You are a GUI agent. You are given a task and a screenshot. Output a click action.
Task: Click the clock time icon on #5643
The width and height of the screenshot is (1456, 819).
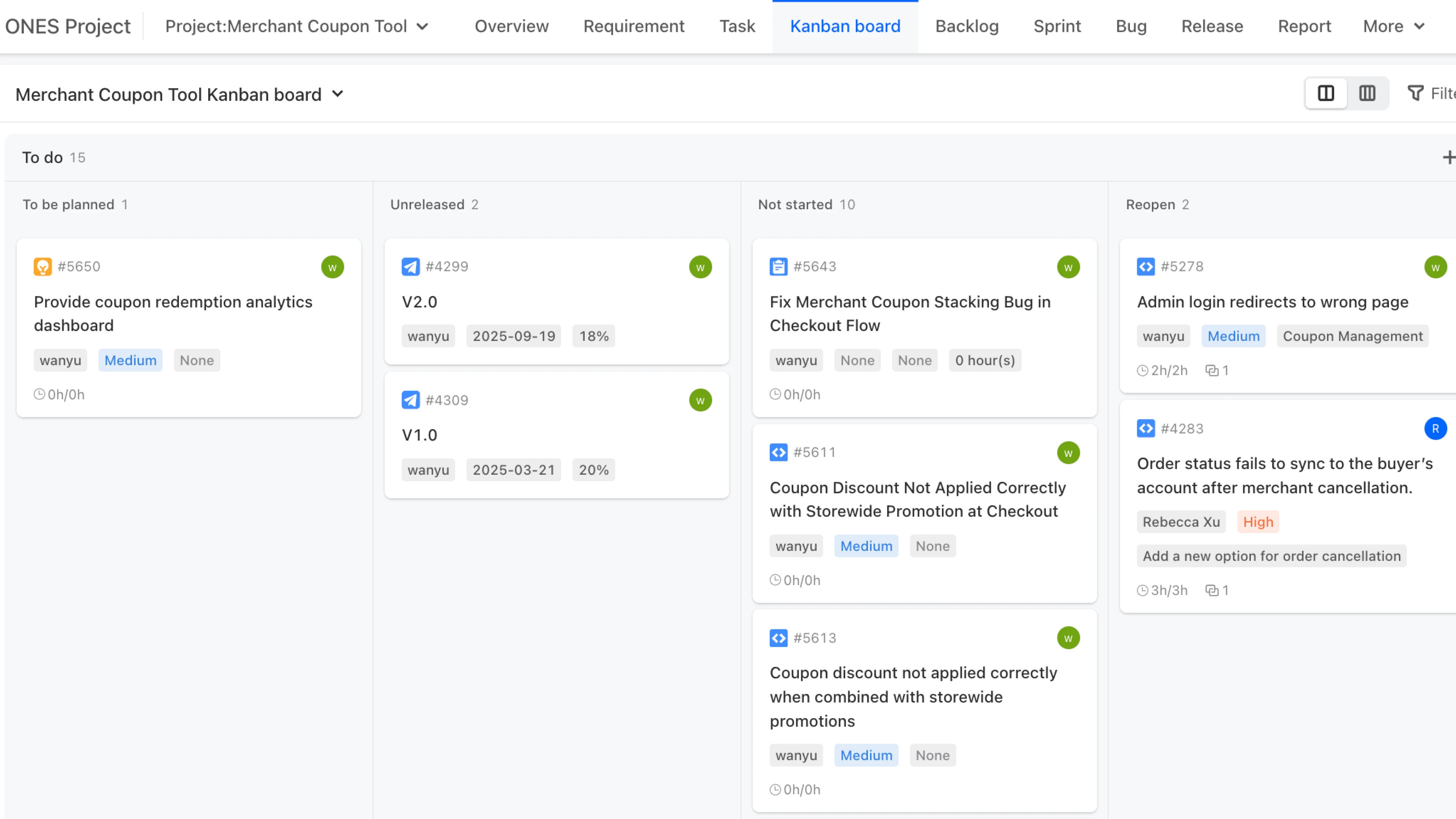(x=775, y=394)
